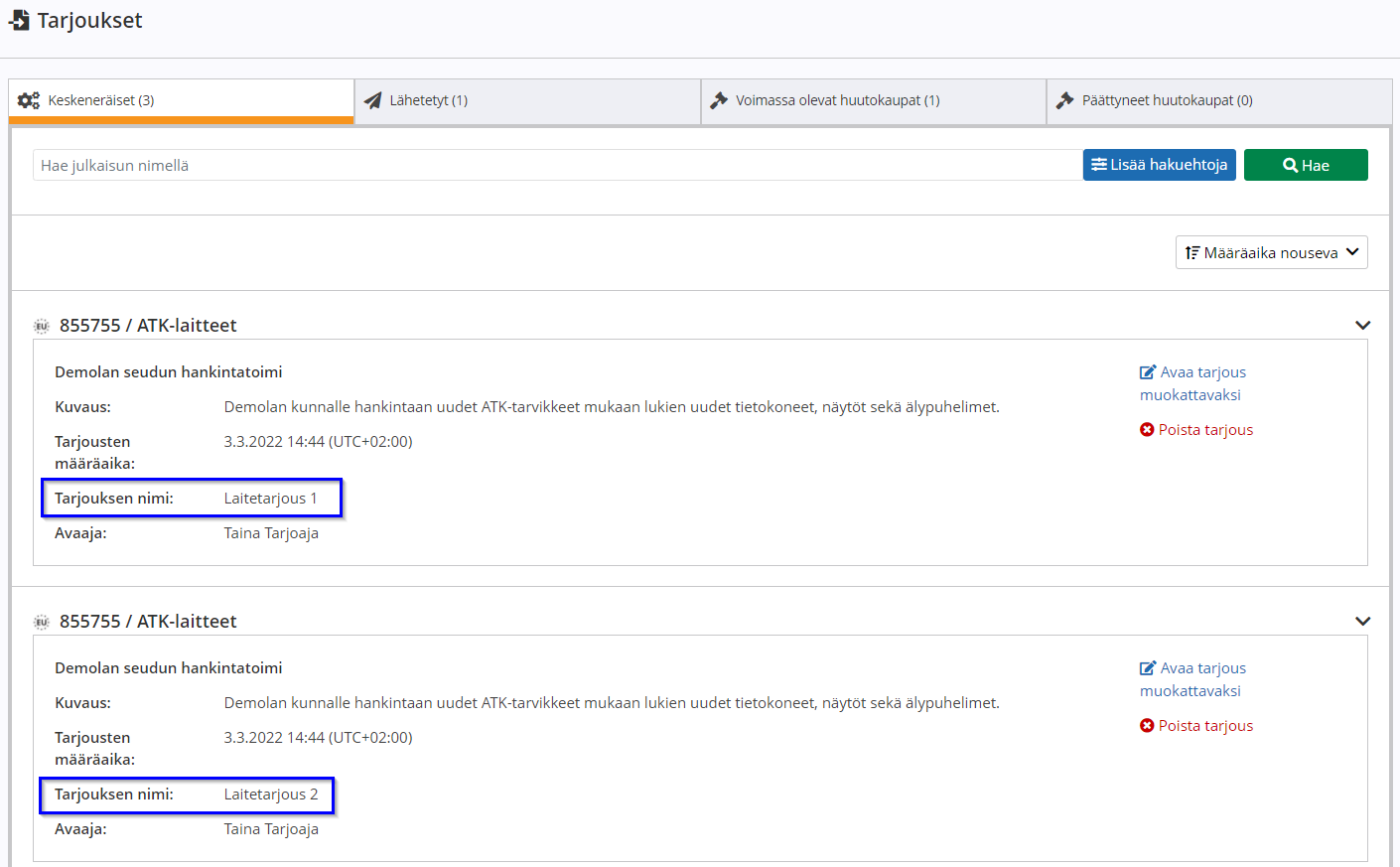Open Avaa tarjous muokattavaksi for Laitetarjous 2

[1192, 679]
